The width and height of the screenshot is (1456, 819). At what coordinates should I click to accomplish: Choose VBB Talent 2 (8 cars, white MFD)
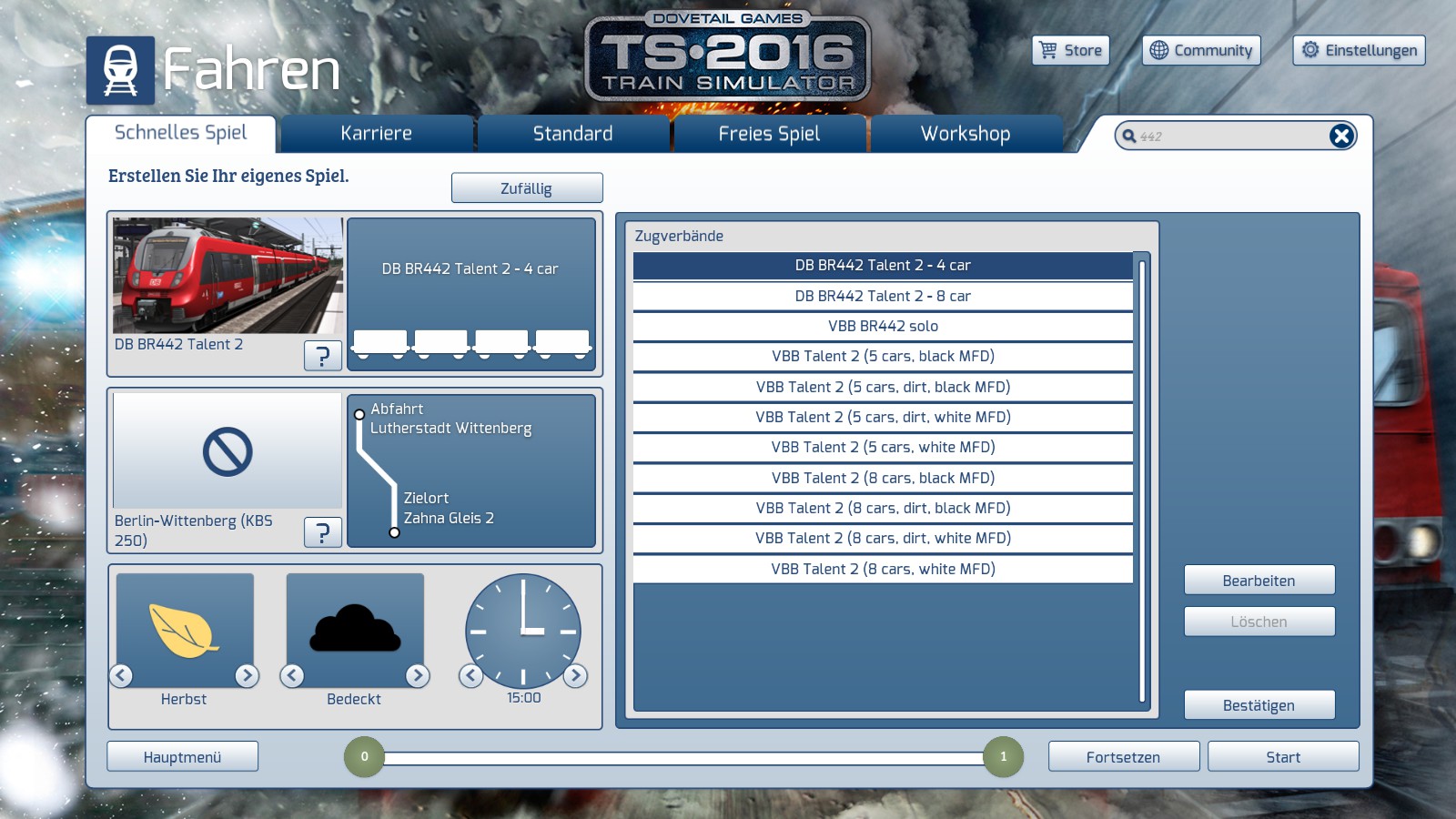(883, 569)
